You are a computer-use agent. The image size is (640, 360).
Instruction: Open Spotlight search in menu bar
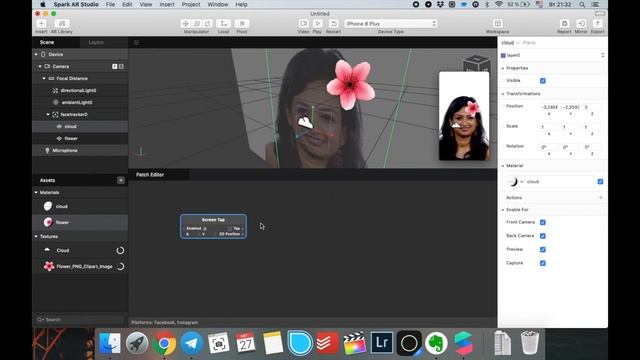click(x=582, y=4)
